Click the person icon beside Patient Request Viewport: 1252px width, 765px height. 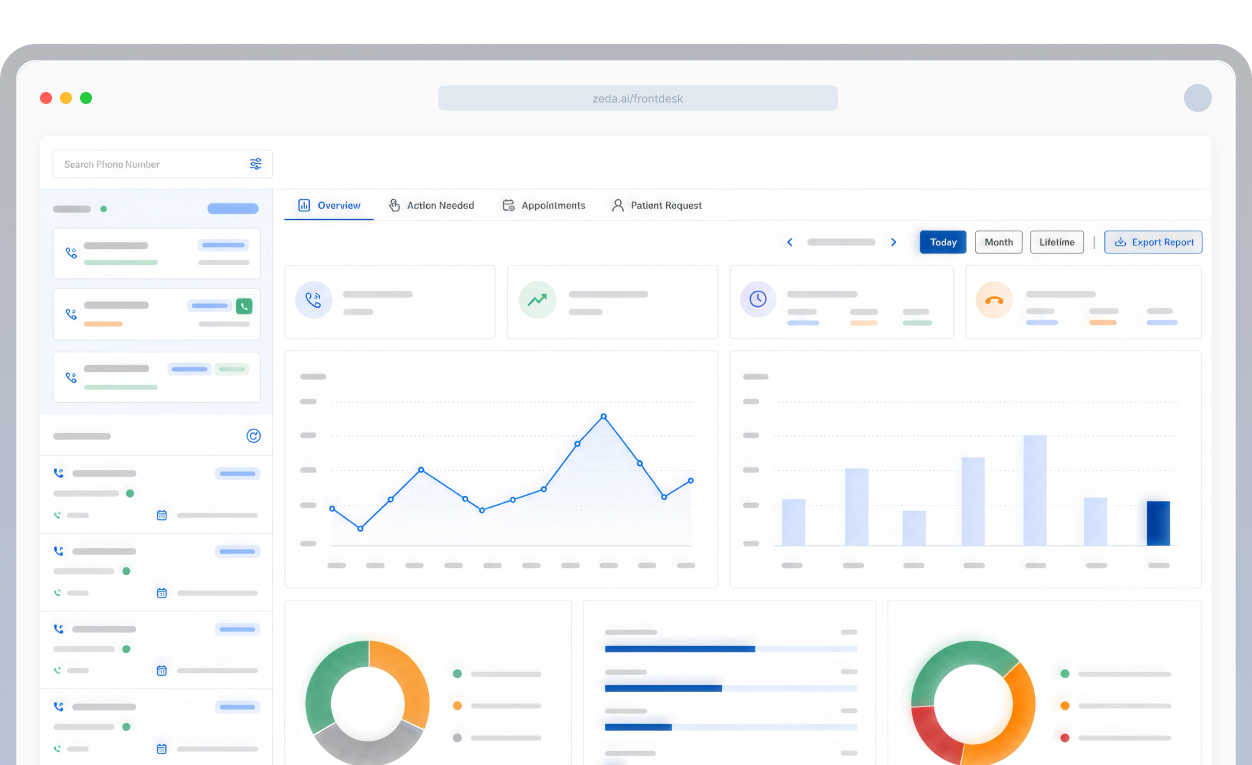tap(618, 205)
